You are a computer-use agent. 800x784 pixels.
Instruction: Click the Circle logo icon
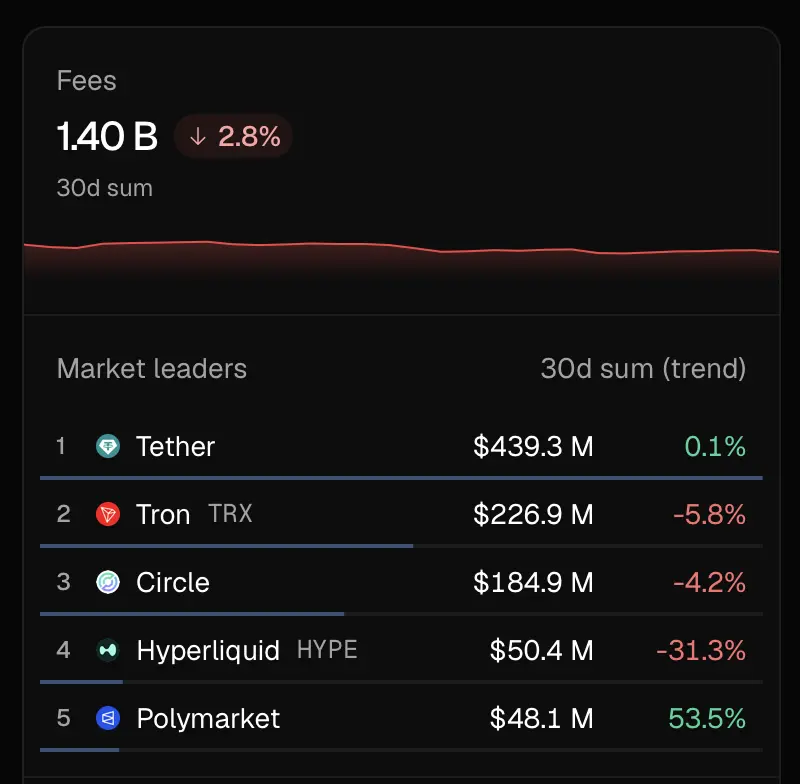108,582
